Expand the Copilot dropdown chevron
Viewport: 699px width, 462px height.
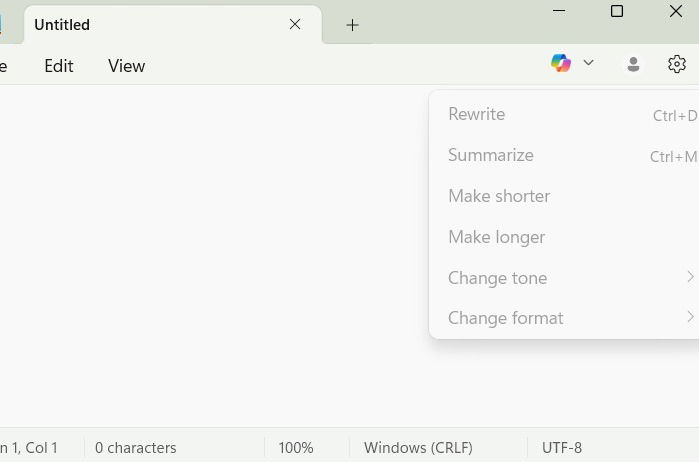click(x=589, y=63)
